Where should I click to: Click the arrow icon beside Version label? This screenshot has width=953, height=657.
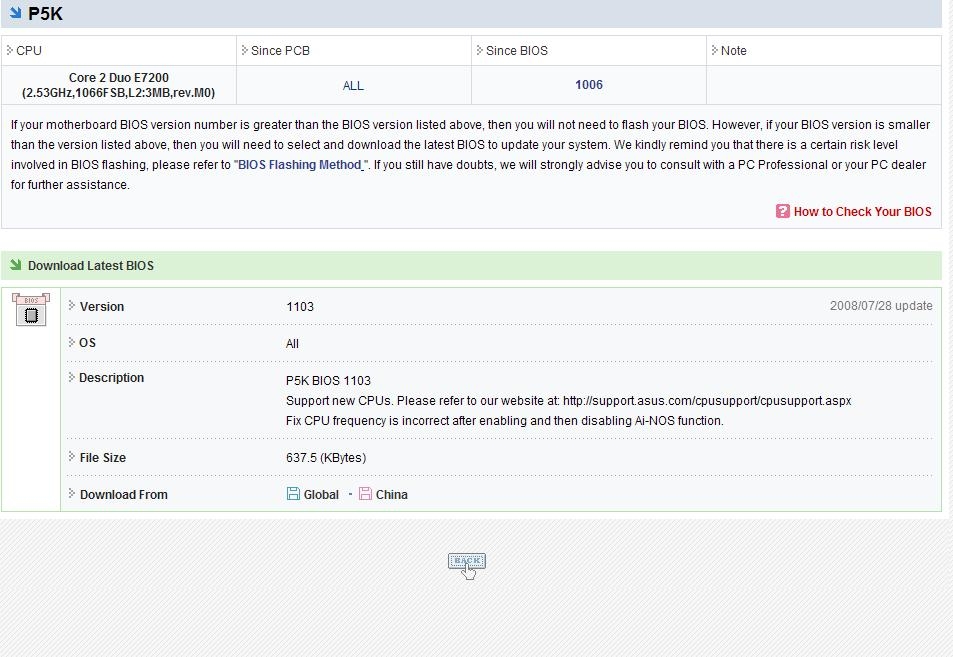click(72, 305)
